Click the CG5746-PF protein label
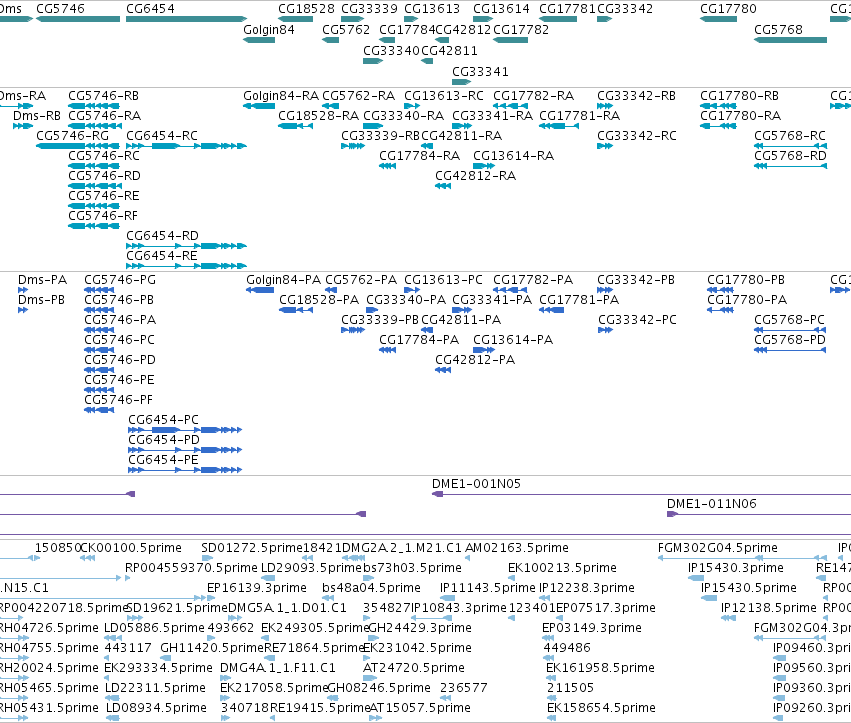 pyautogui.click(x=118, y=400)
